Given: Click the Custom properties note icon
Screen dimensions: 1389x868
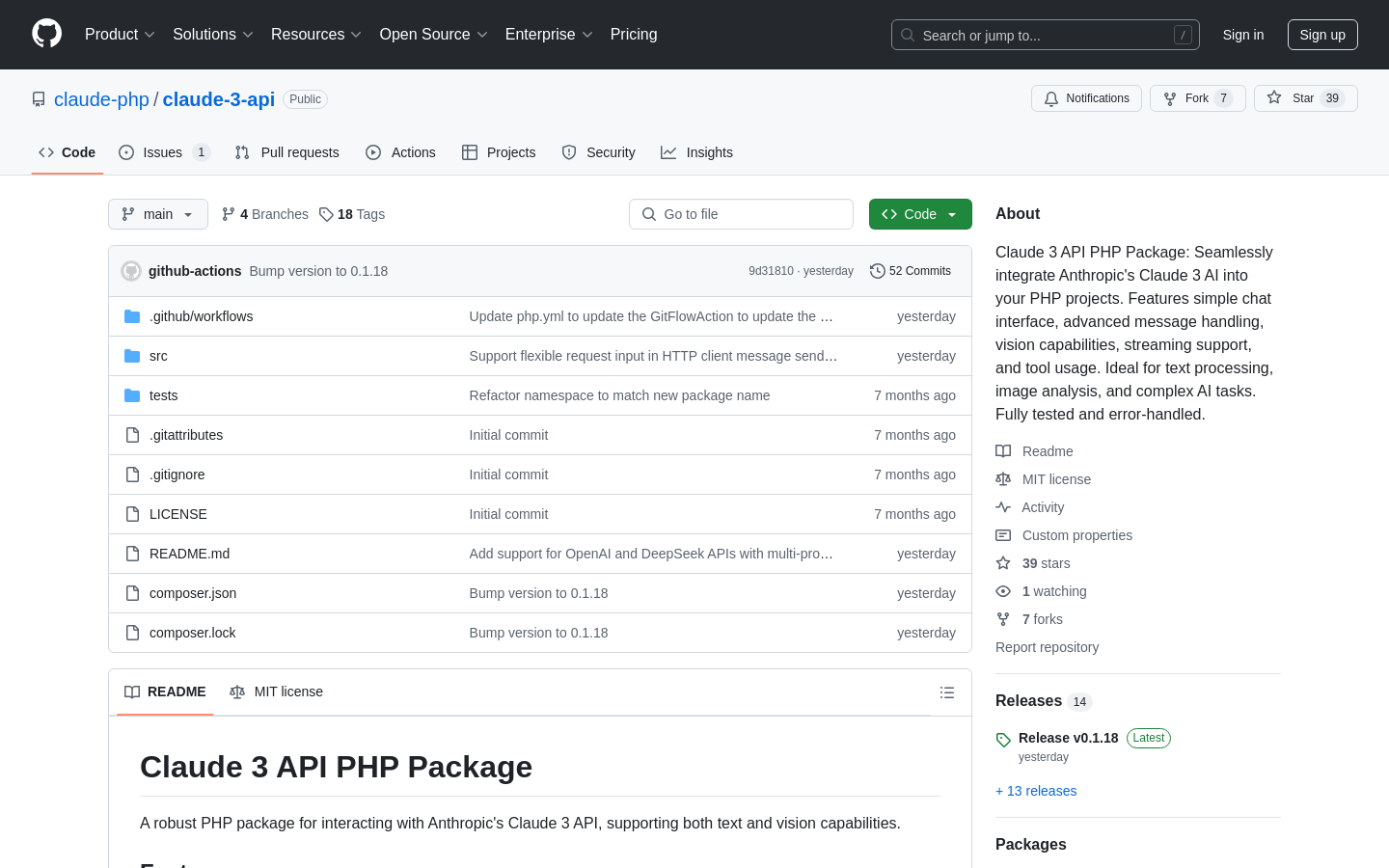Looking at the screenshot, I should [x=1003, y=535].
